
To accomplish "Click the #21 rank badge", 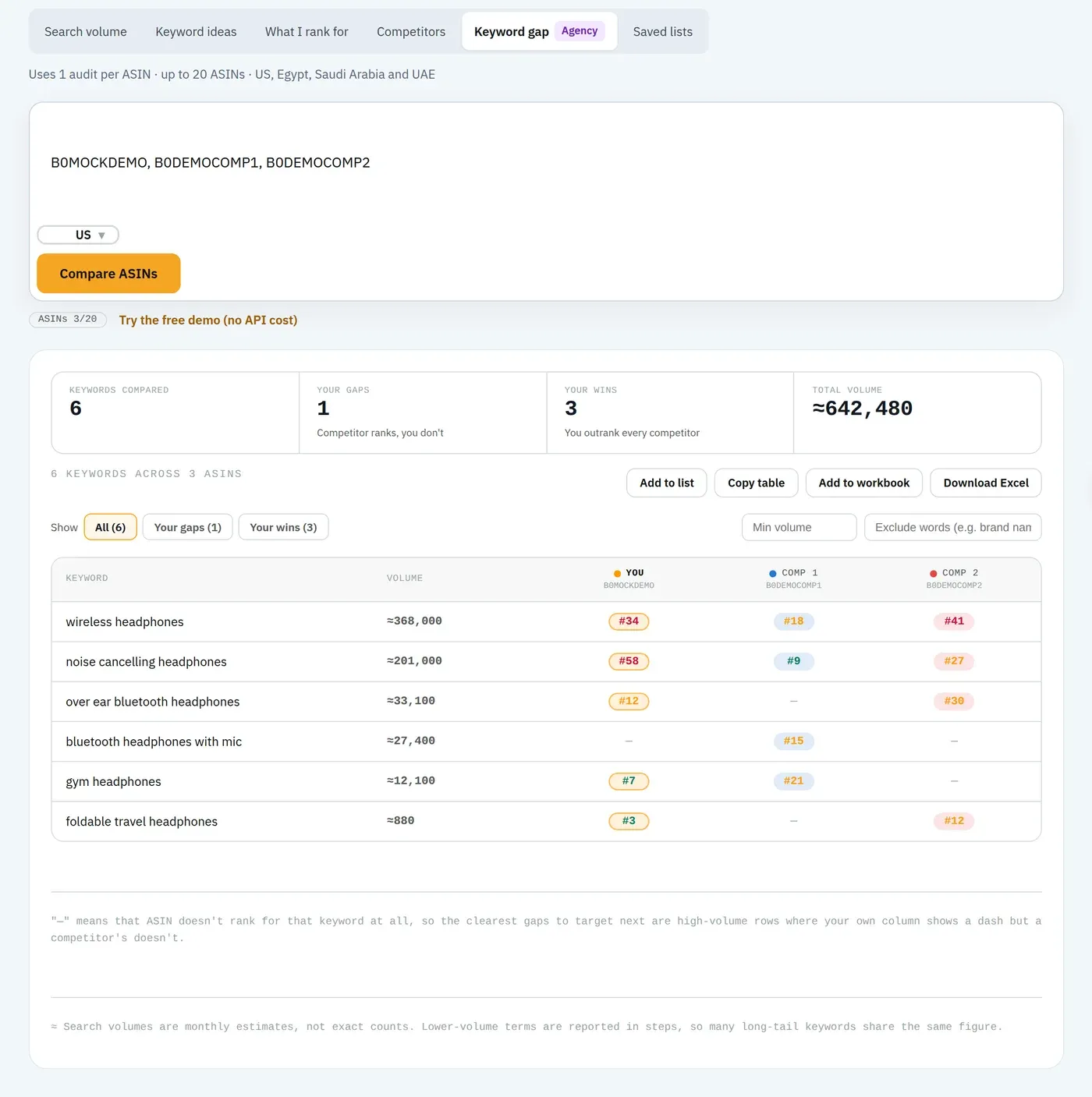I will coord(793,781).
